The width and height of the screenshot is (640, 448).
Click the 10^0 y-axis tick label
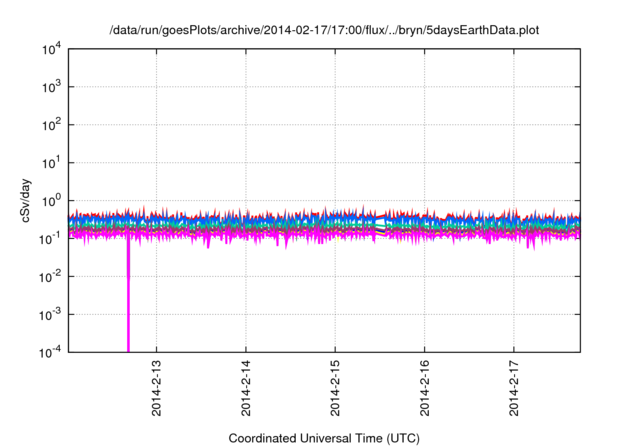click(x=51, y=201)
